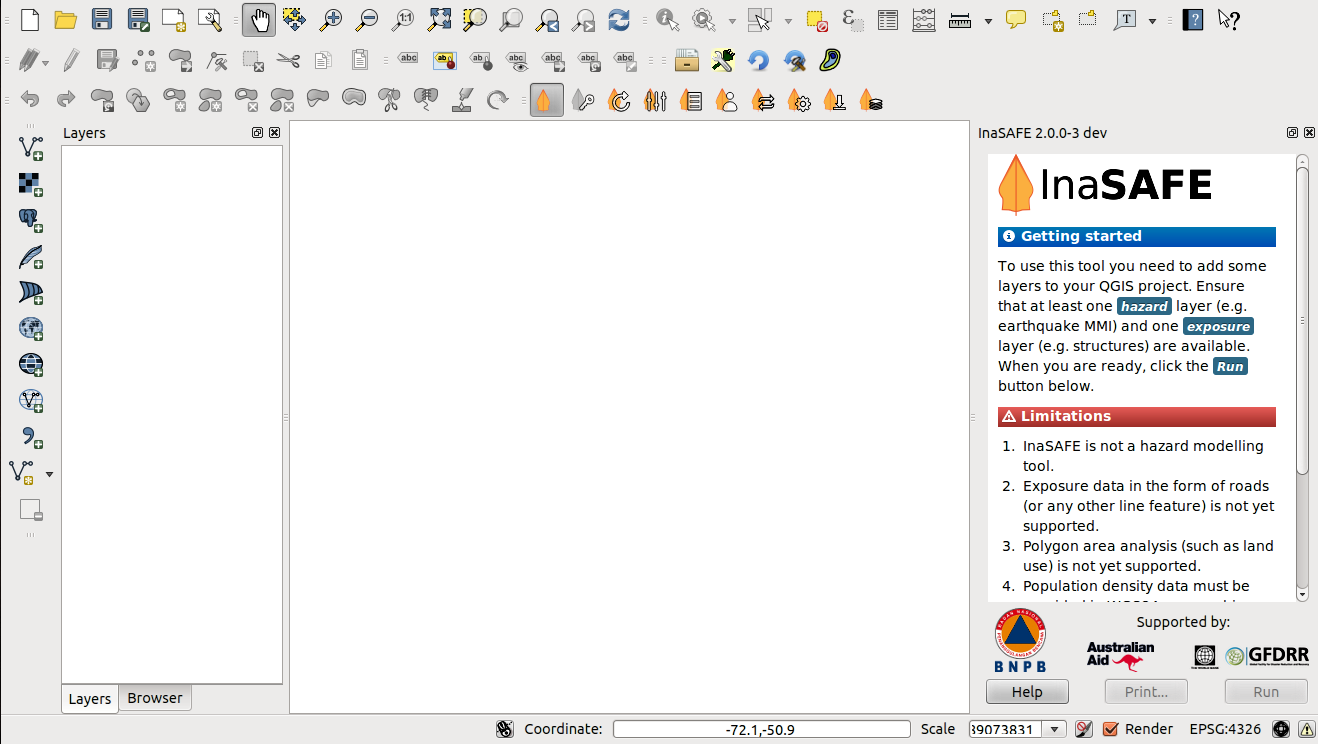
Task: Open InaSAFE impact functions browser
Action: (x=691, y=100)
